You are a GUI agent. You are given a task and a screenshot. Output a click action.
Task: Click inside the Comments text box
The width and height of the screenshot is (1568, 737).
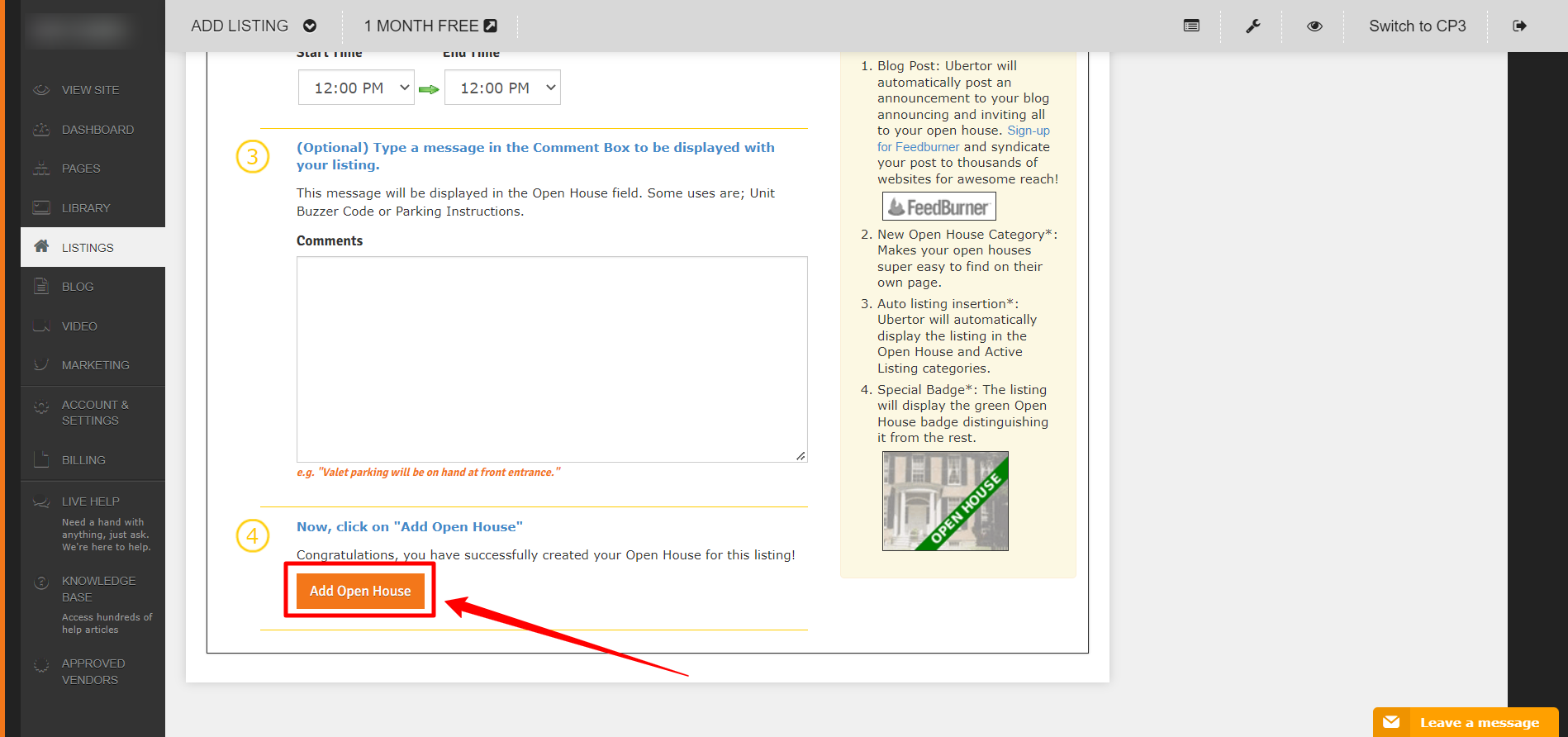[552, 359]
